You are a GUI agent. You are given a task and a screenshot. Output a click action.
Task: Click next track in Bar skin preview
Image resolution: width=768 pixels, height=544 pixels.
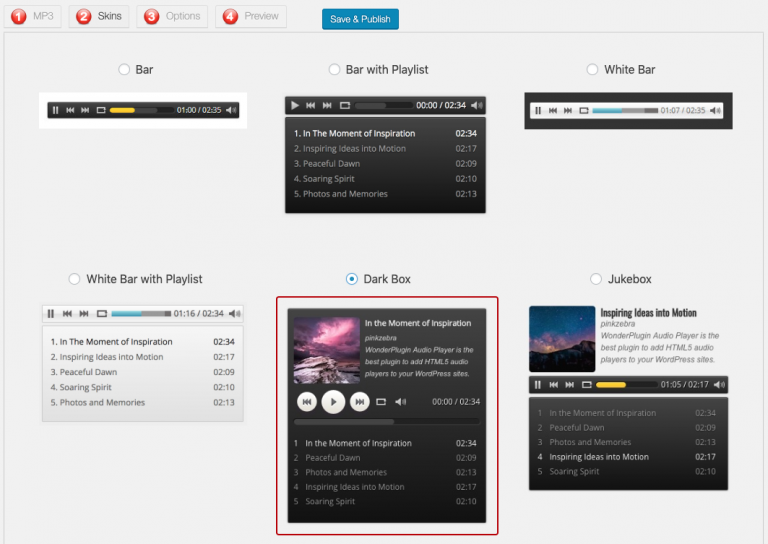(x=85, y=110)
